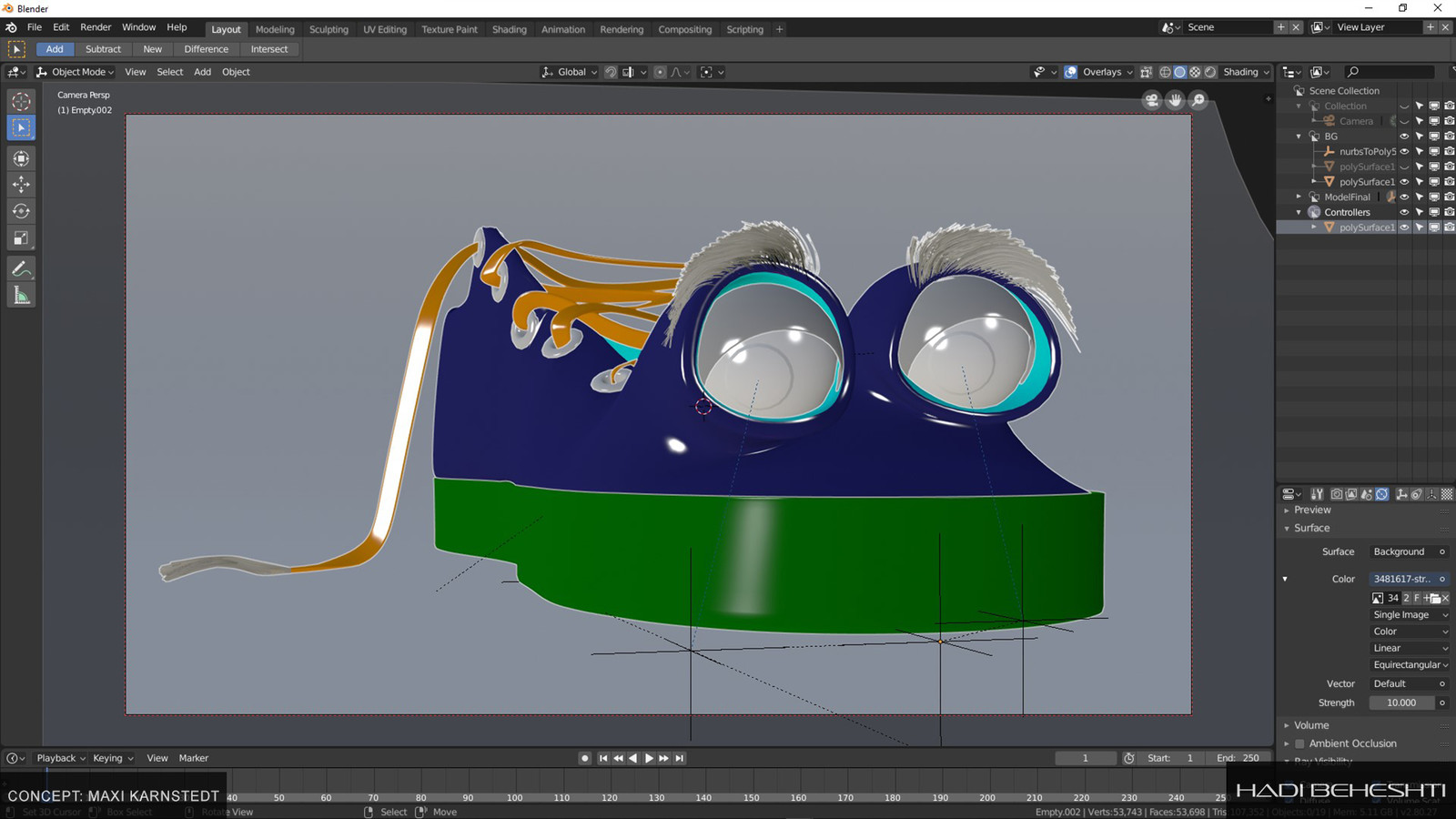Expand Overlays options dropdown
The height and width of the screenshot is (819, 1456).
1107,72
